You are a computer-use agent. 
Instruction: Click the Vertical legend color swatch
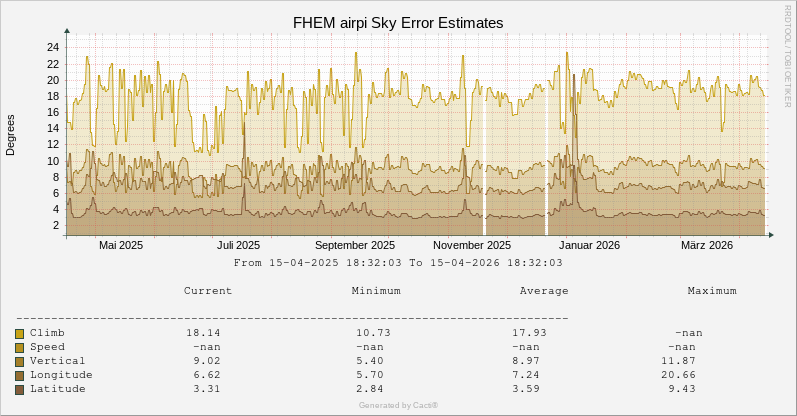tap(19, 361)
